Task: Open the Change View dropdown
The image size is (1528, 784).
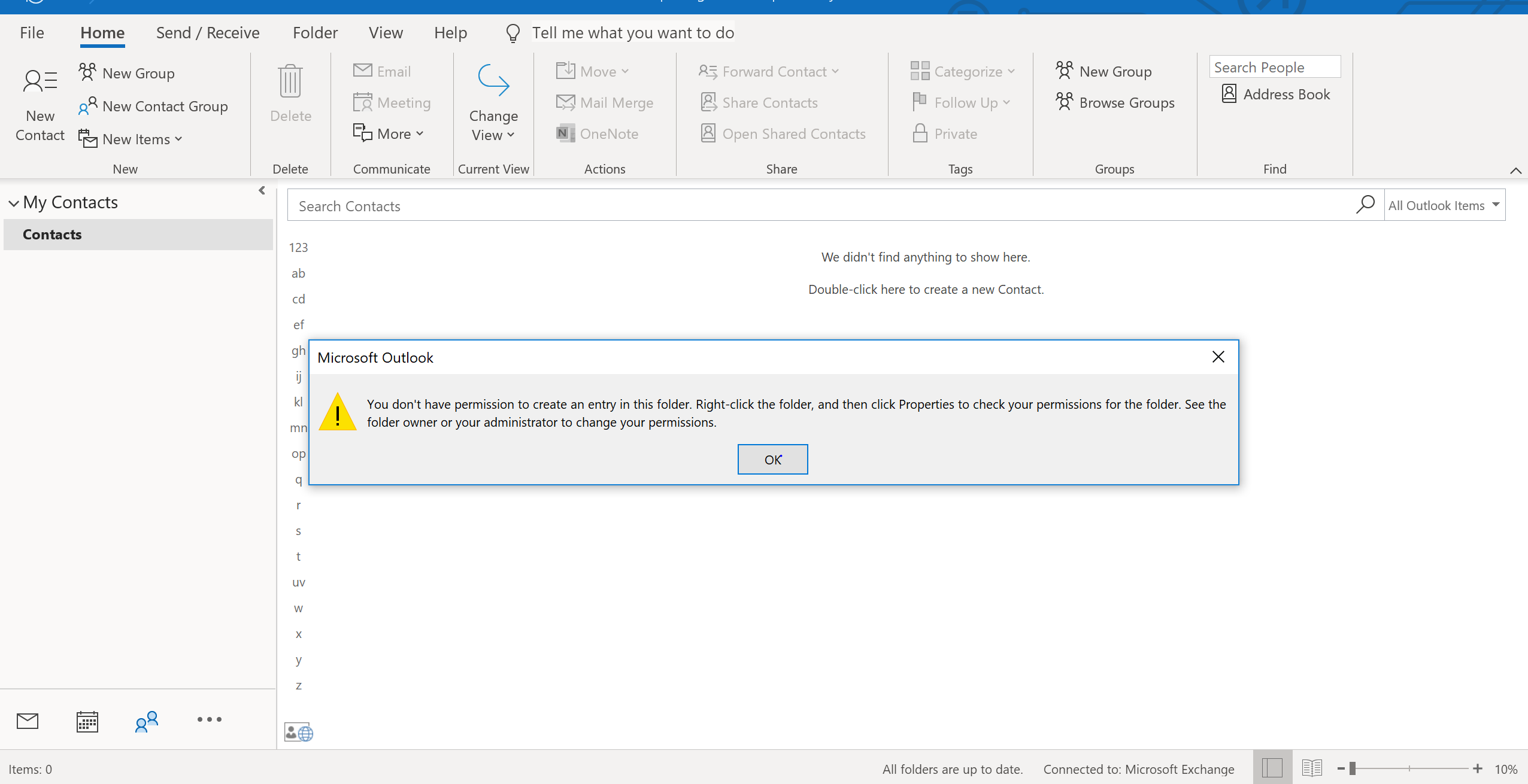Action: 493,102
